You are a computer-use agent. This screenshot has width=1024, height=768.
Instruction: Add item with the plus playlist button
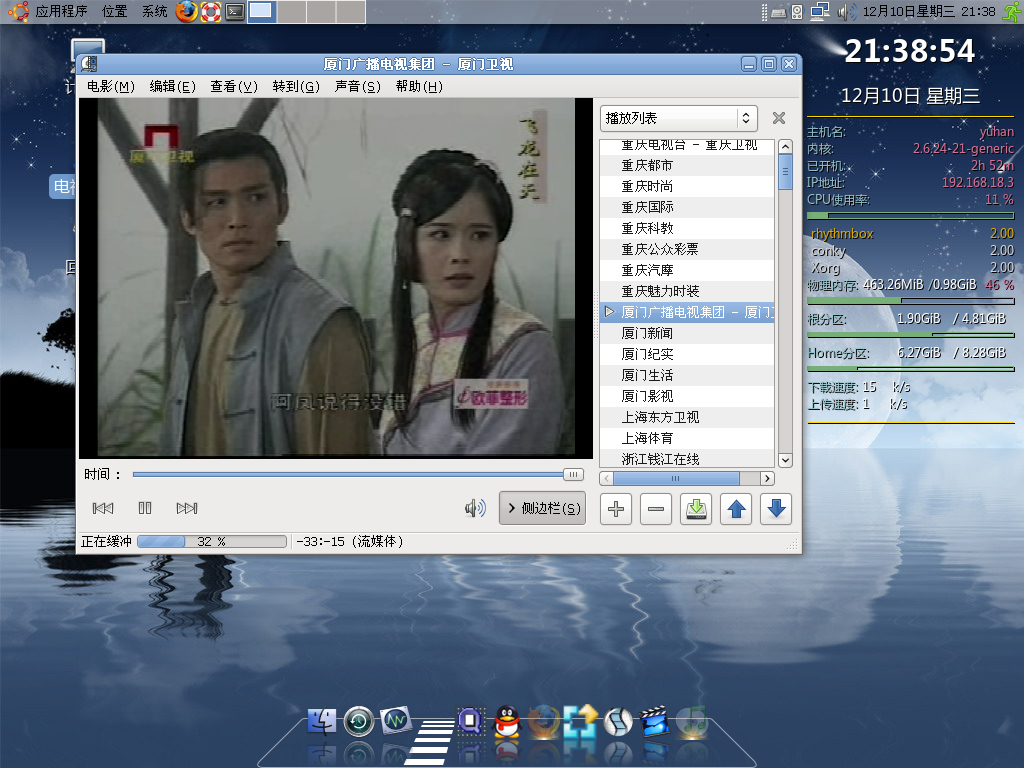[x=615, y=509]
